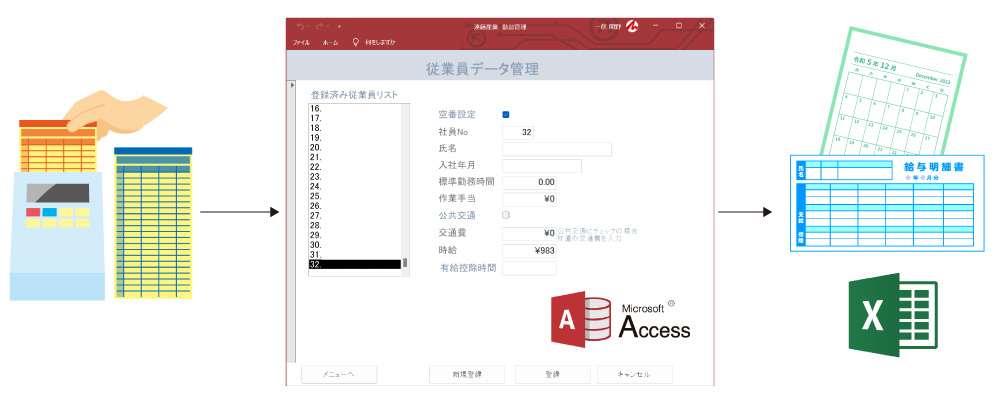Select employee list row 27.

tap(355, 216)
